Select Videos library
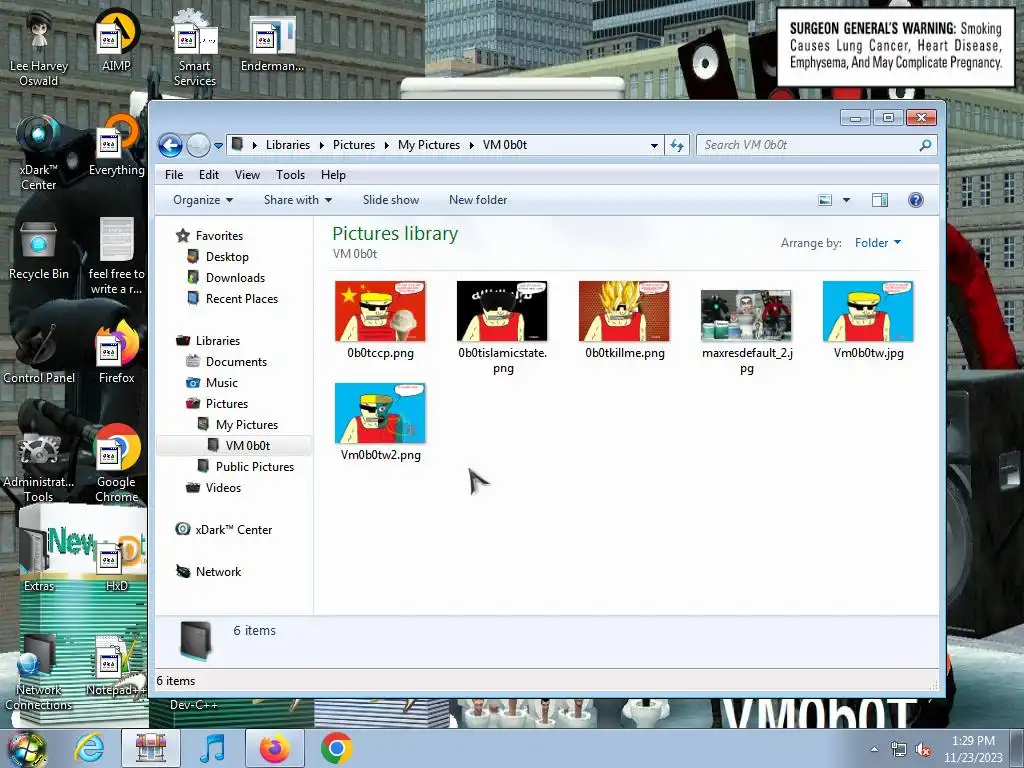This screenshot has width=1024, height=768. (x=223, y=488)
